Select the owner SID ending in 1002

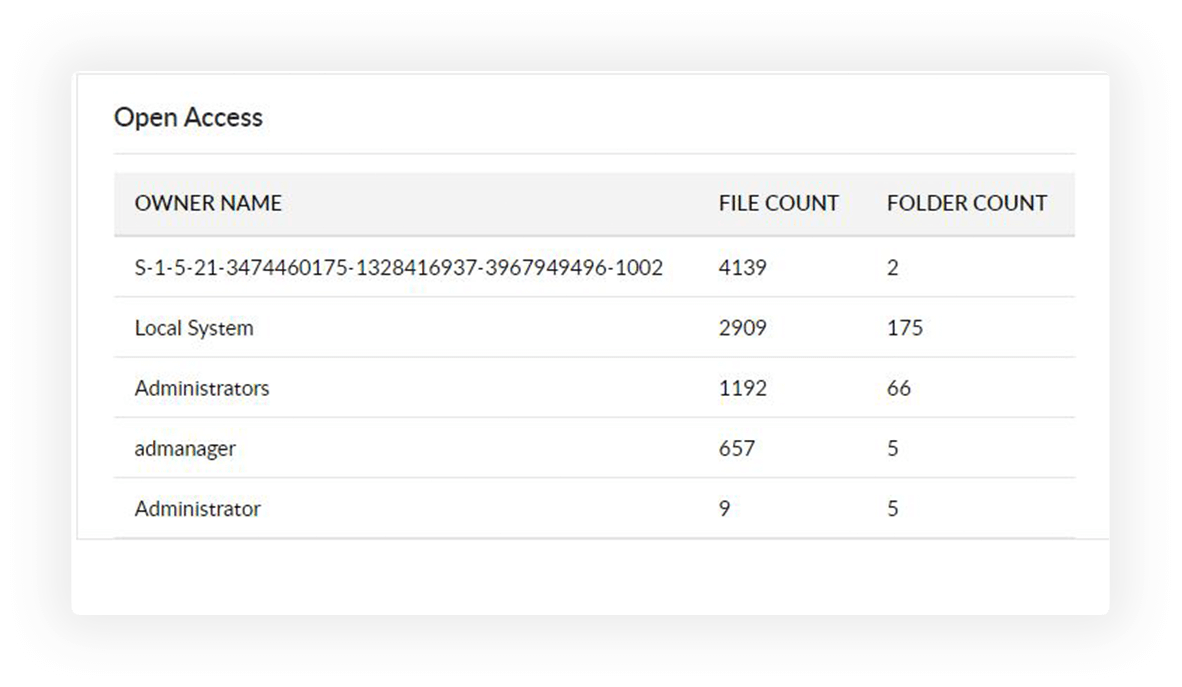398,268
